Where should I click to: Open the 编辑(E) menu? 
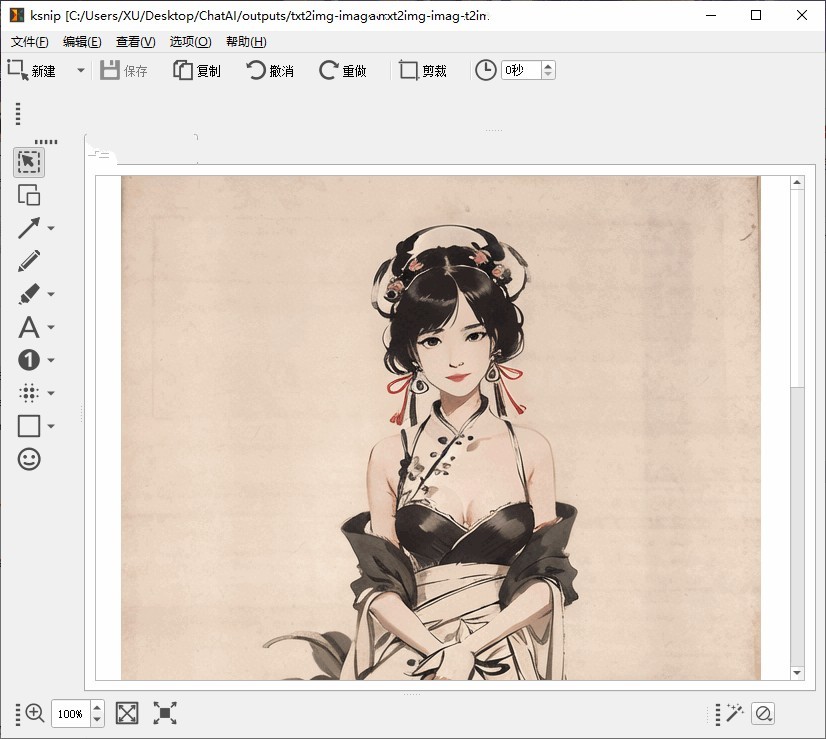click(82, 42)
